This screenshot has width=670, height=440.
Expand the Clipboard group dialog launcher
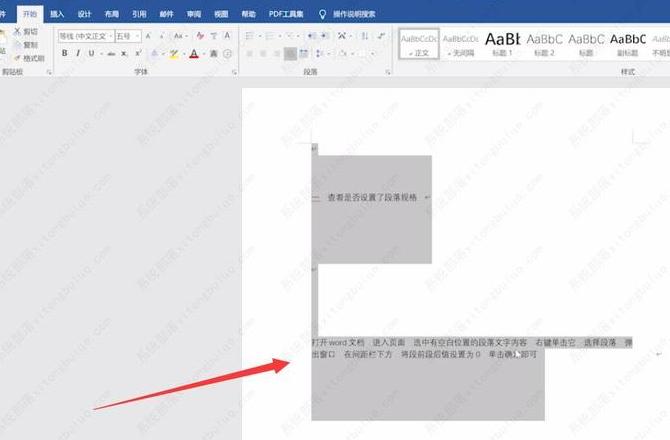[x=49, y=72]
